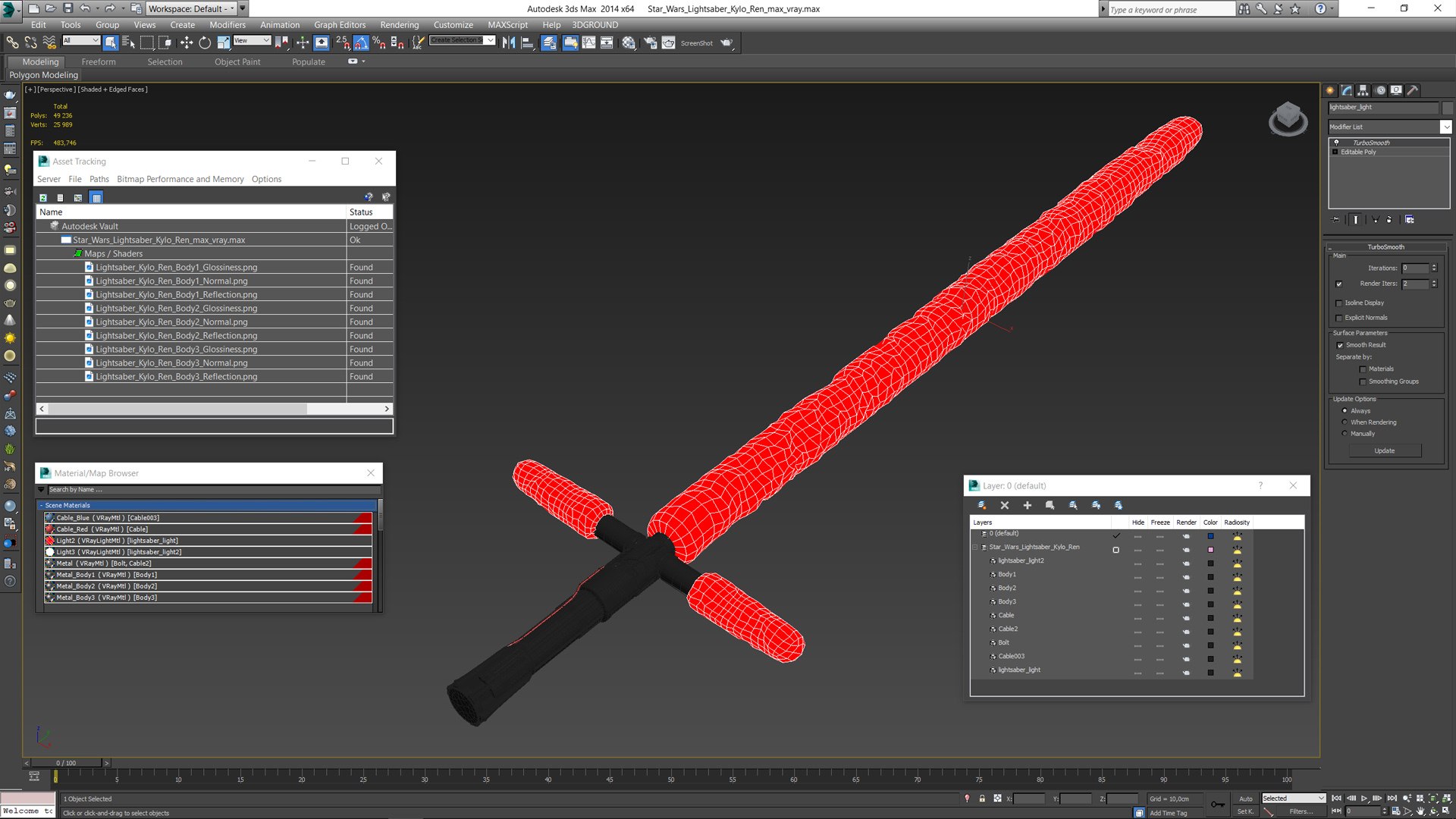Click pink color swatch of Star_Wars_Lightsaber_Kylo_Ren layer
This screenshot has width=1456, height=819.
[x=1210, y=550]
